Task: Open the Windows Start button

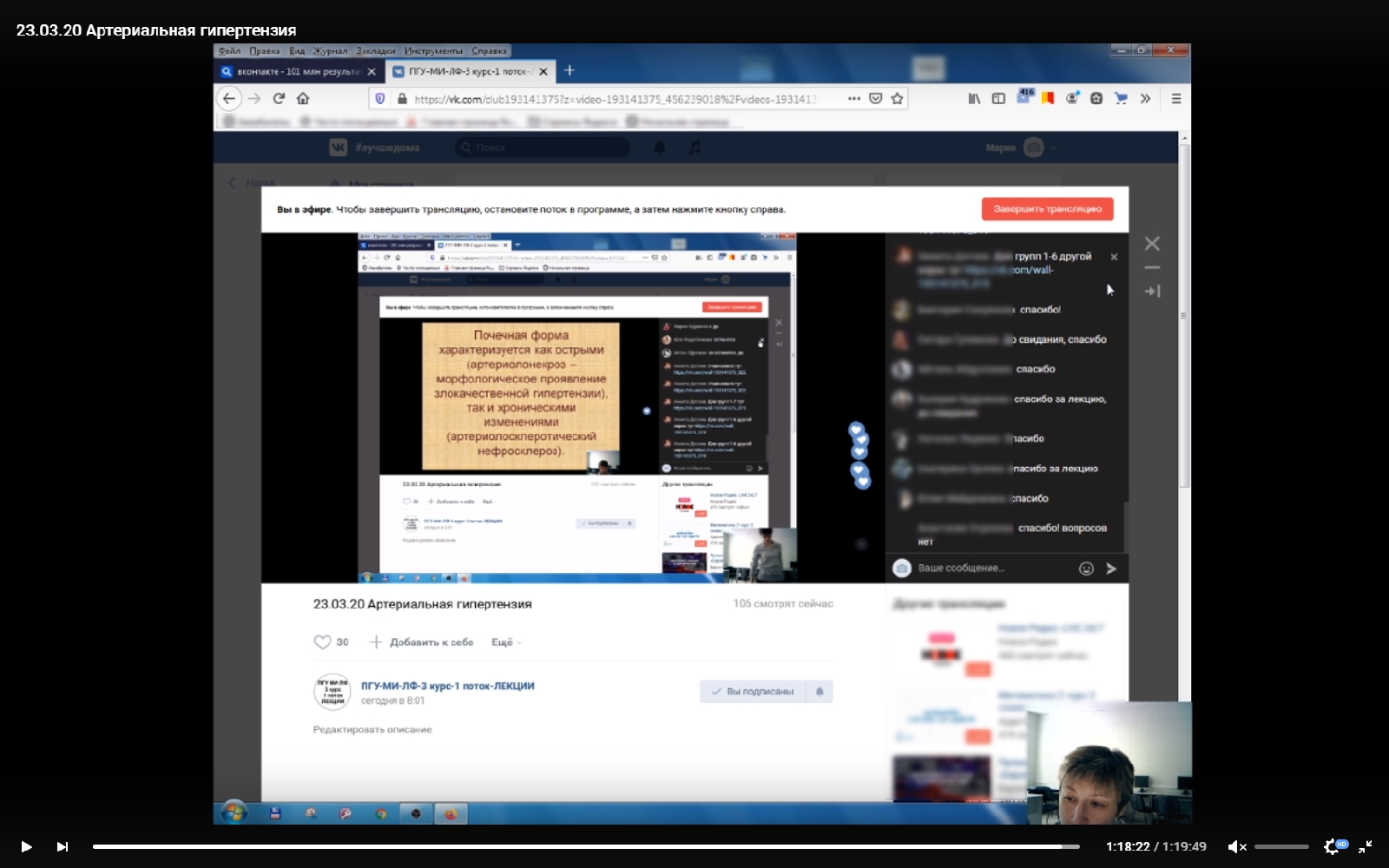Action: click(x=234, y=813)
